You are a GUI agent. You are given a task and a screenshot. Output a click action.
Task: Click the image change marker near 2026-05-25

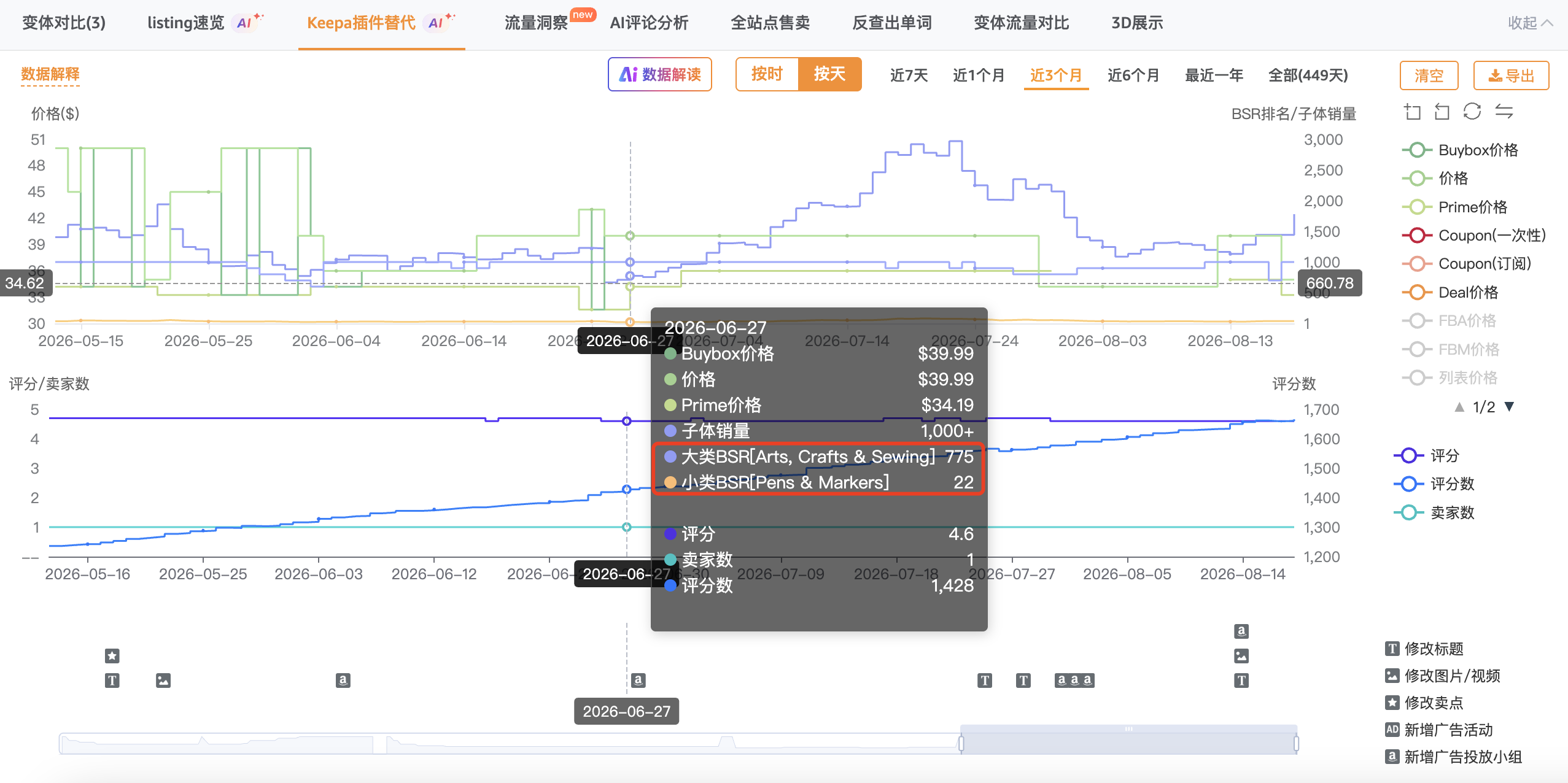coord(163,680)
